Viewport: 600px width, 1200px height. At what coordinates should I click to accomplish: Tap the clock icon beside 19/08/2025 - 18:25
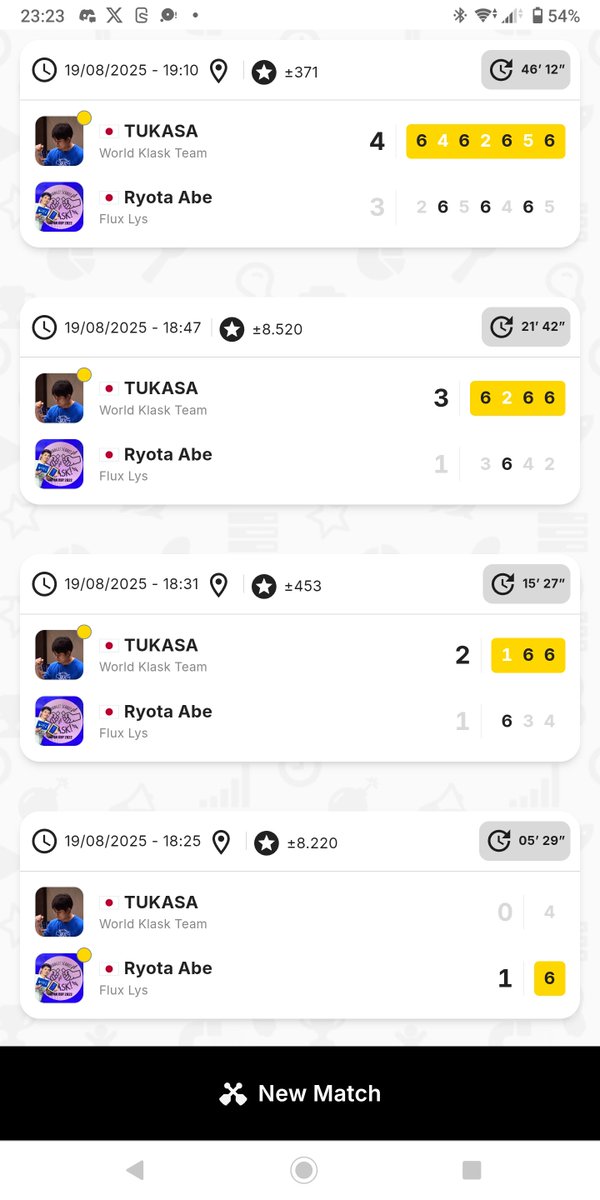[x=44, y=841]
